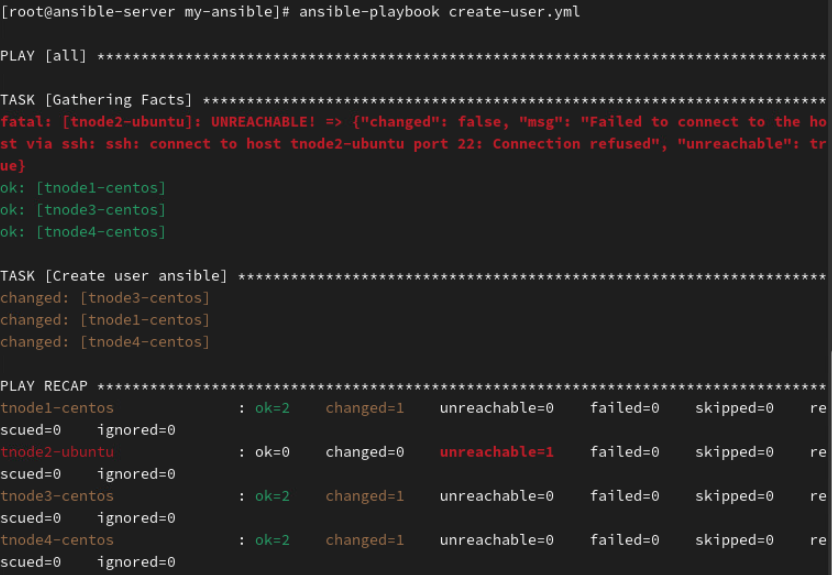Click the PLAY [all] header line
Screen dimensions: 832x575
coord(413,56)
